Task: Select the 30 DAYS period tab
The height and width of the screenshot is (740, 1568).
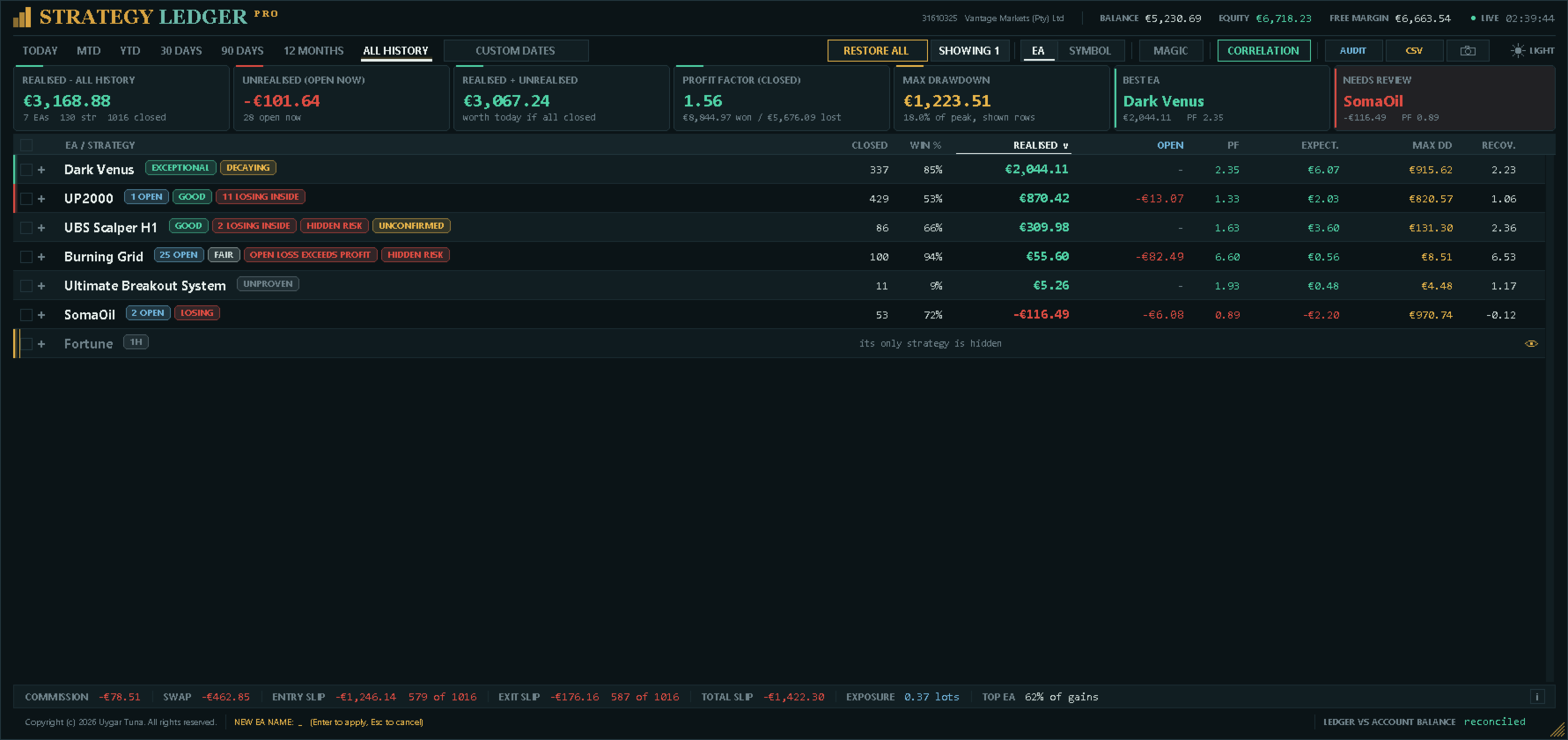Action: tap(180, 51)
